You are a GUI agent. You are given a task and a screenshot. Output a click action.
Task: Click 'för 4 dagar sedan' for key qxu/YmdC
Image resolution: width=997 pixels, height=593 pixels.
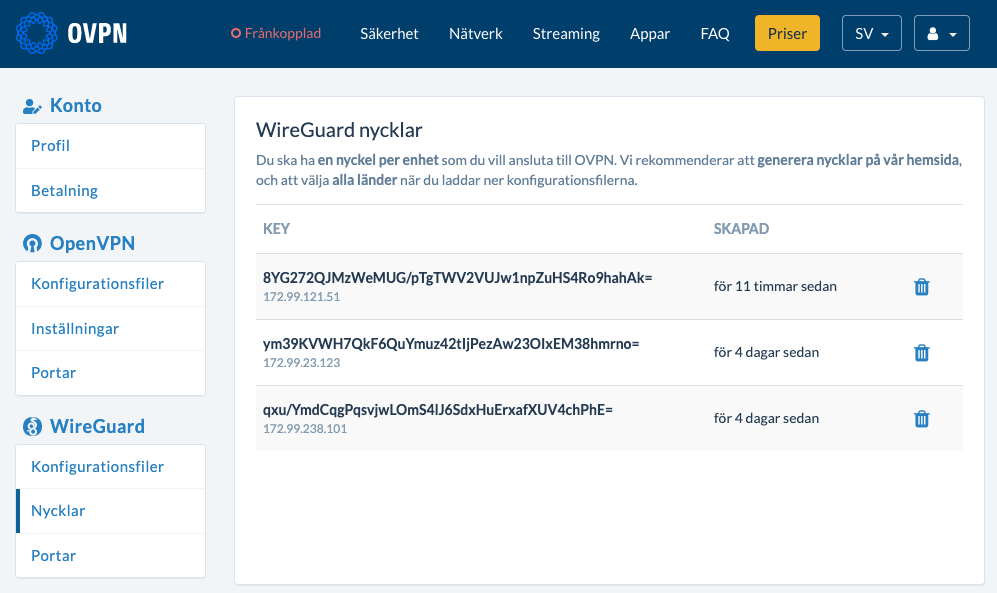pyautogui.click(x=766, y=419)
